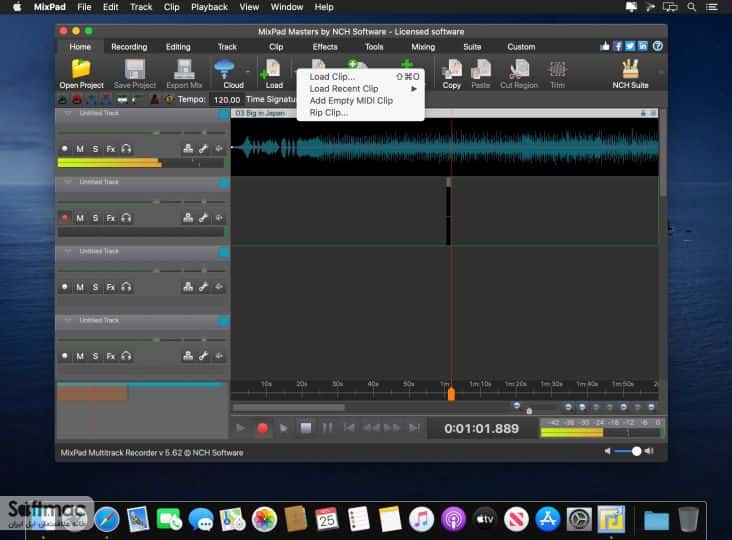Open the Playback menu in the menu bar
Screen dimensions: 732x540
coord(209,7)
